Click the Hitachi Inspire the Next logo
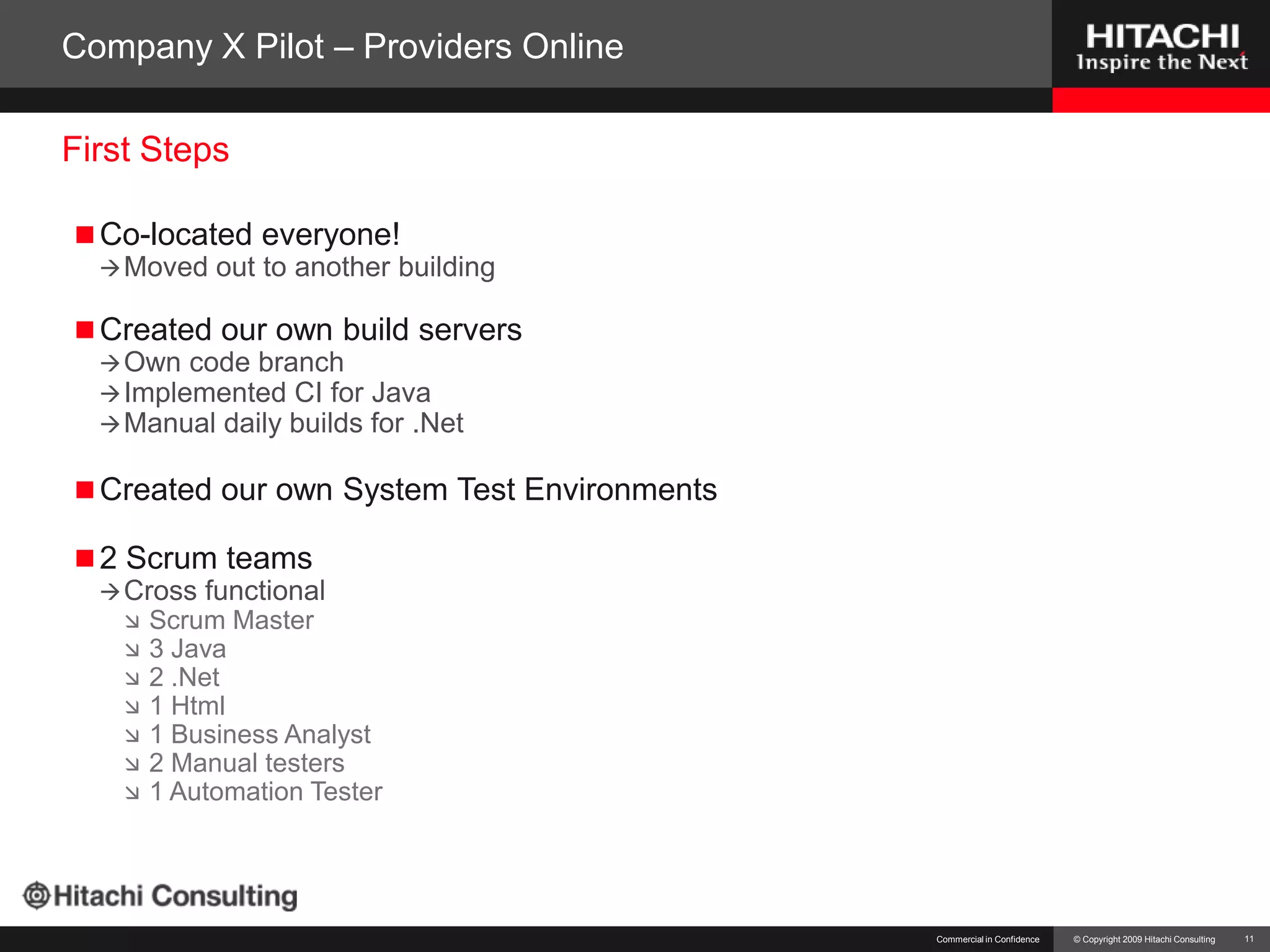Image resolution: width=1270 pixels, height=952 pixels. click(1162, 47)
